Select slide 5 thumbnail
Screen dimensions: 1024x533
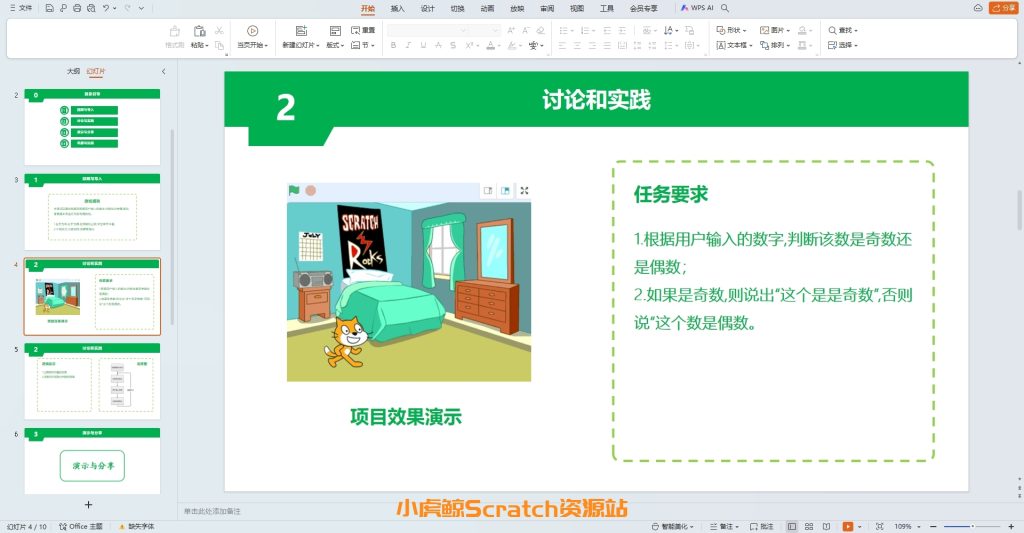click(92, 381)
